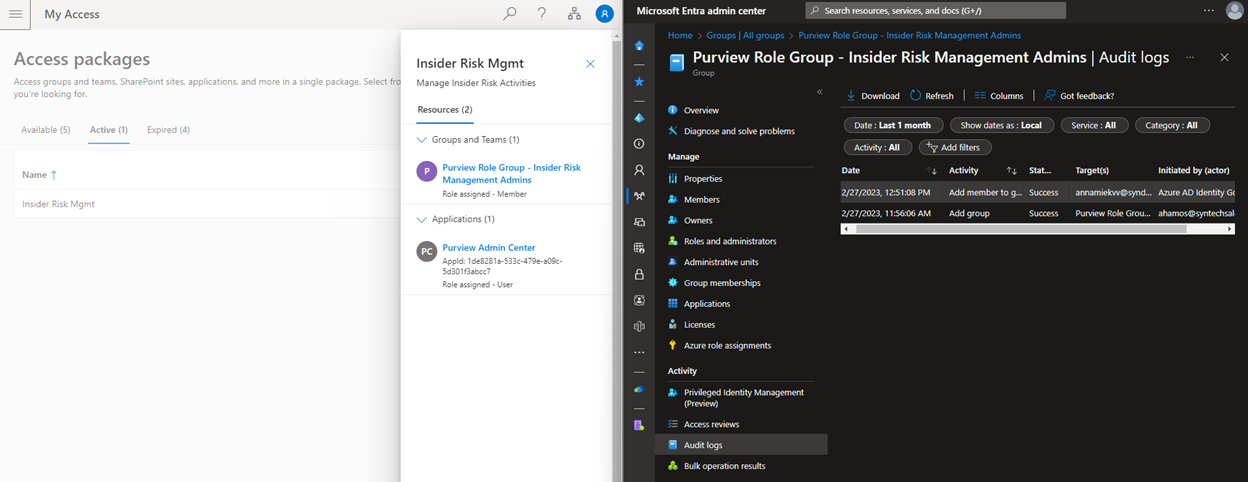The width and height of the screenshot is (1248, 482).
Task: Click the Download toolbar button
Action: (873, 96)
